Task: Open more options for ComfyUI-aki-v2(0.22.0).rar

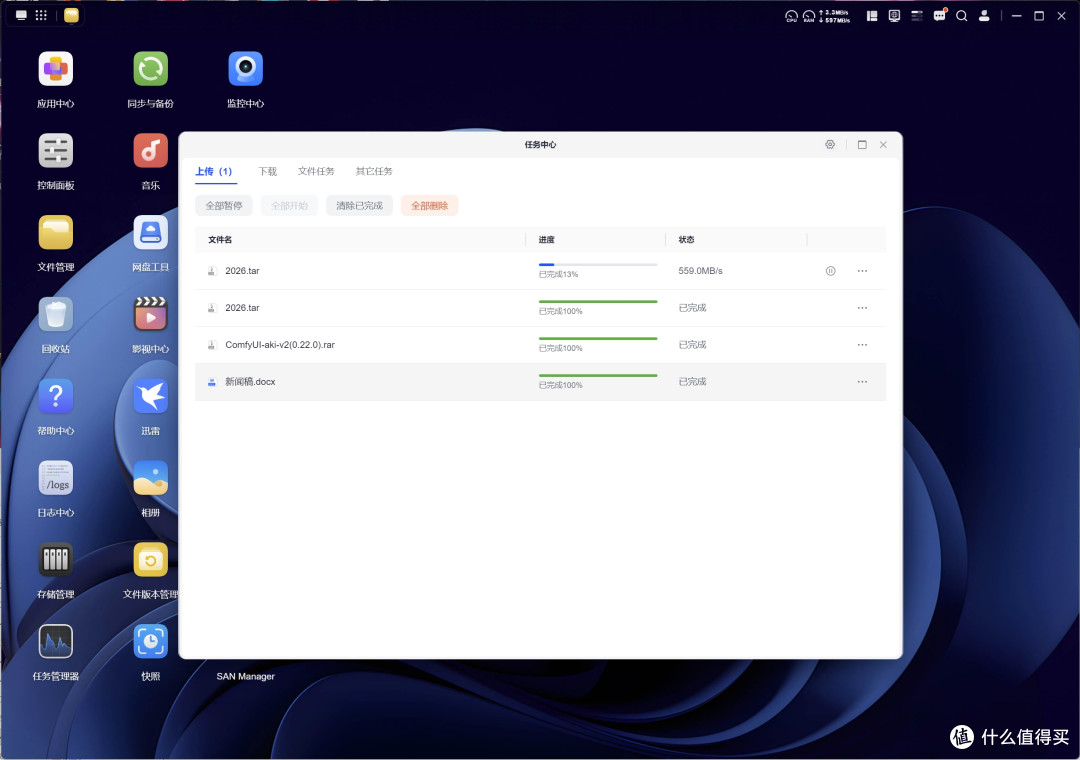Action: click(x=862, y=345)
